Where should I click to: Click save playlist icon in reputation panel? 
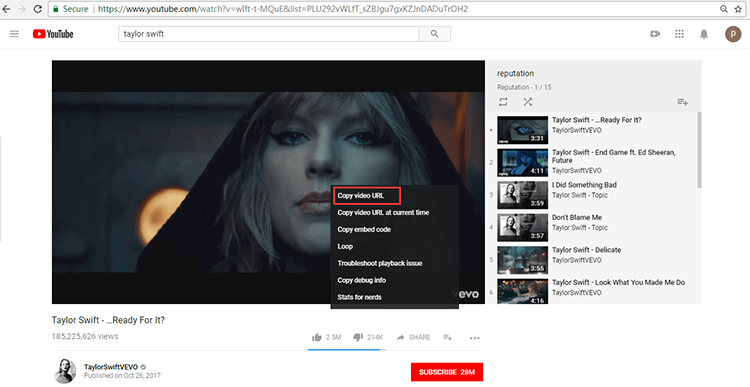[683, 102]
